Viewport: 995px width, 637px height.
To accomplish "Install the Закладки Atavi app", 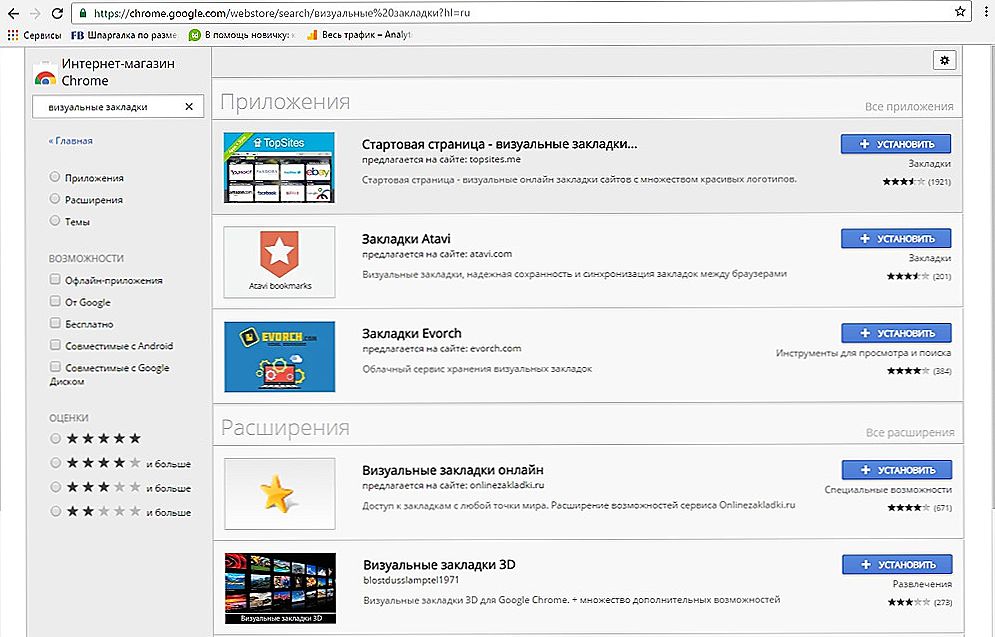I will pos(895,238).
